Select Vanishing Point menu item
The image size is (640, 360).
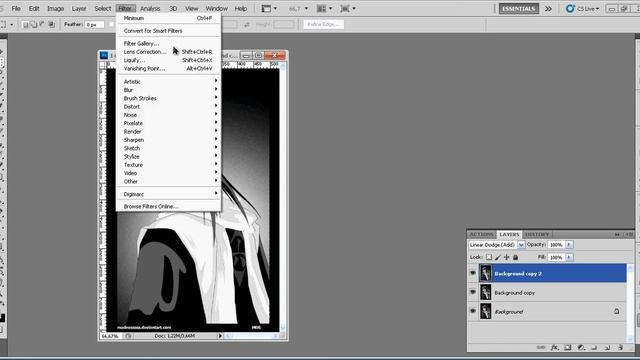(169, 69)
